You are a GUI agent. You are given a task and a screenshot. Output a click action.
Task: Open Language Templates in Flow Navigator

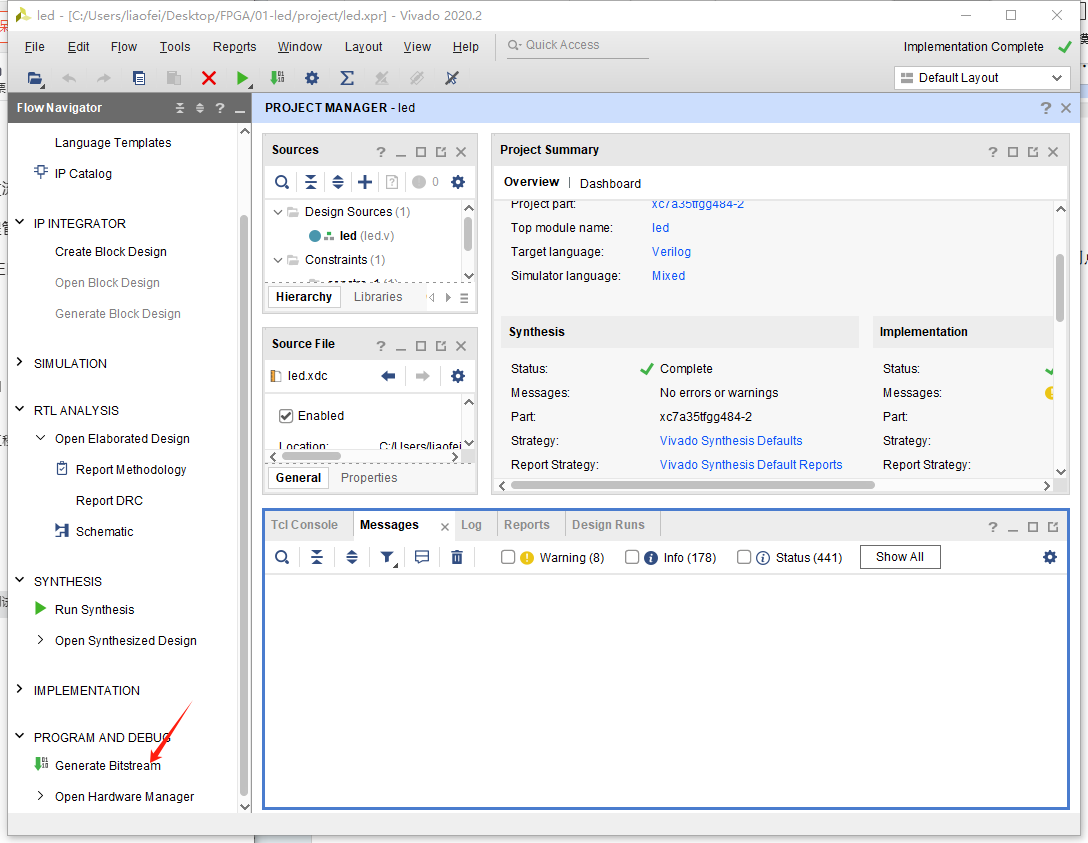pos(113,143)
